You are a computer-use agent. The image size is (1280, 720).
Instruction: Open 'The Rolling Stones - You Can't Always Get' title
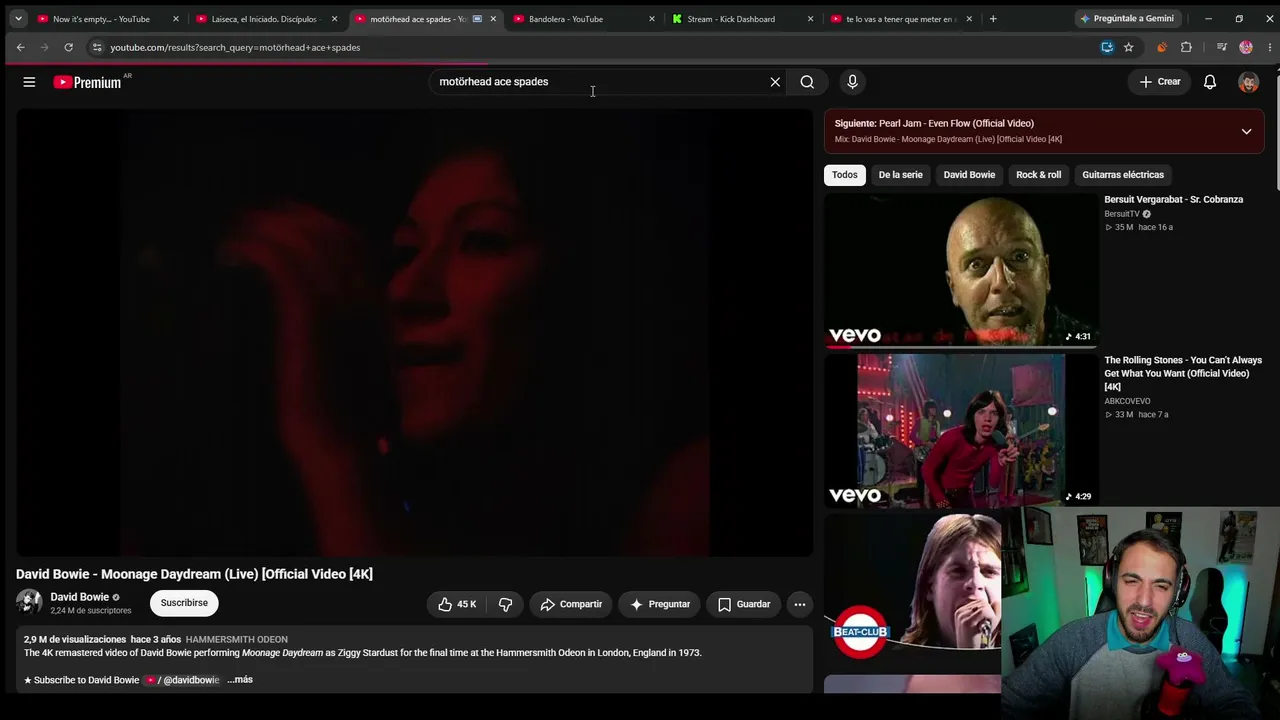point(1183,373)
